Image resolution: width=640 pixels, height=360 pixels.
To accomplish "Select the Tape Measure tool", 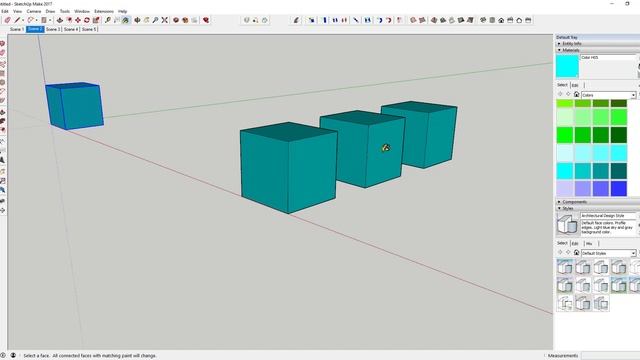I will click(x=108, y=20).
